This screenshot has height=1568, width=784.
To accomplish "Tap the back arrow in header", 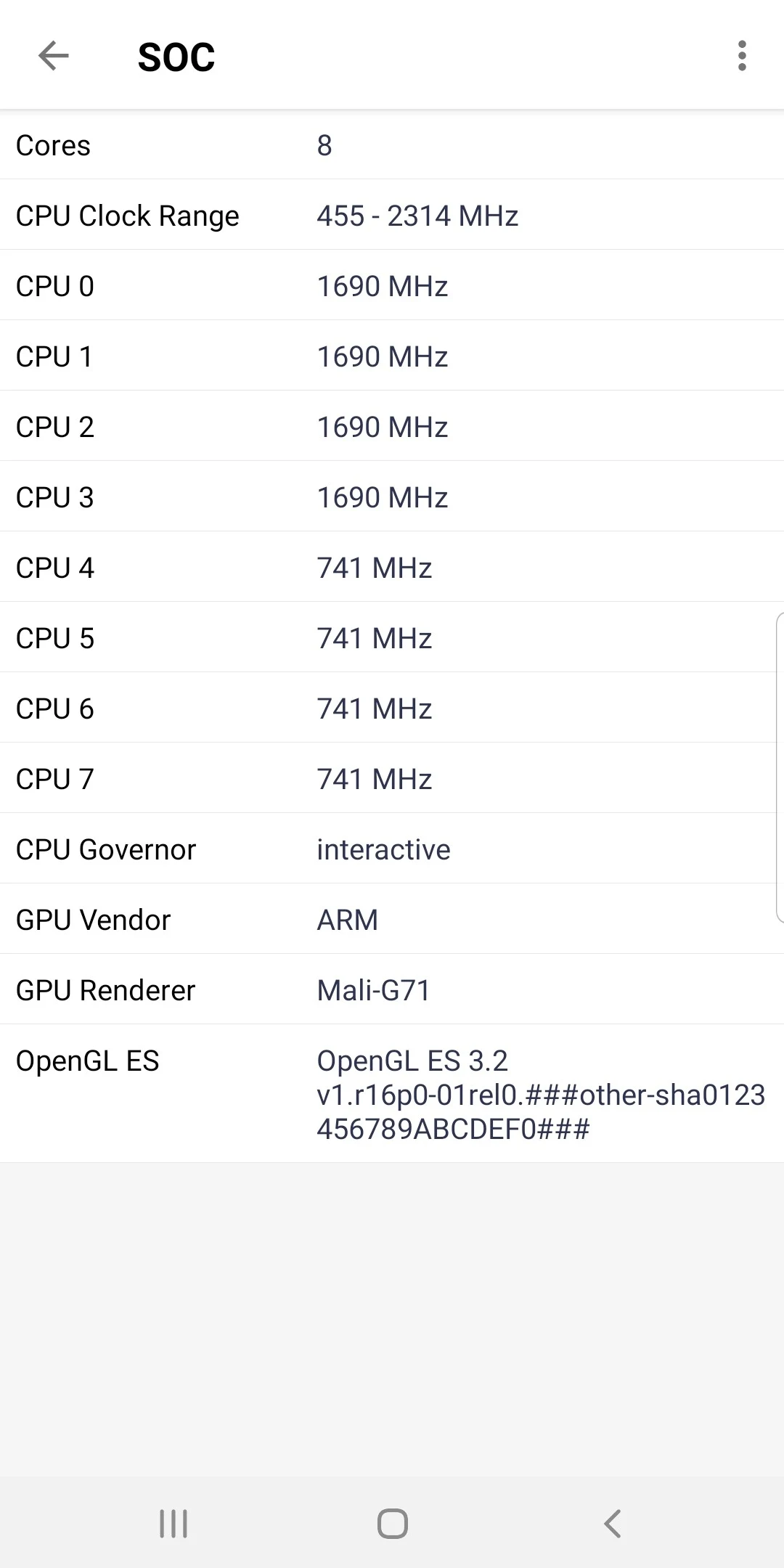I will (54, 56).
